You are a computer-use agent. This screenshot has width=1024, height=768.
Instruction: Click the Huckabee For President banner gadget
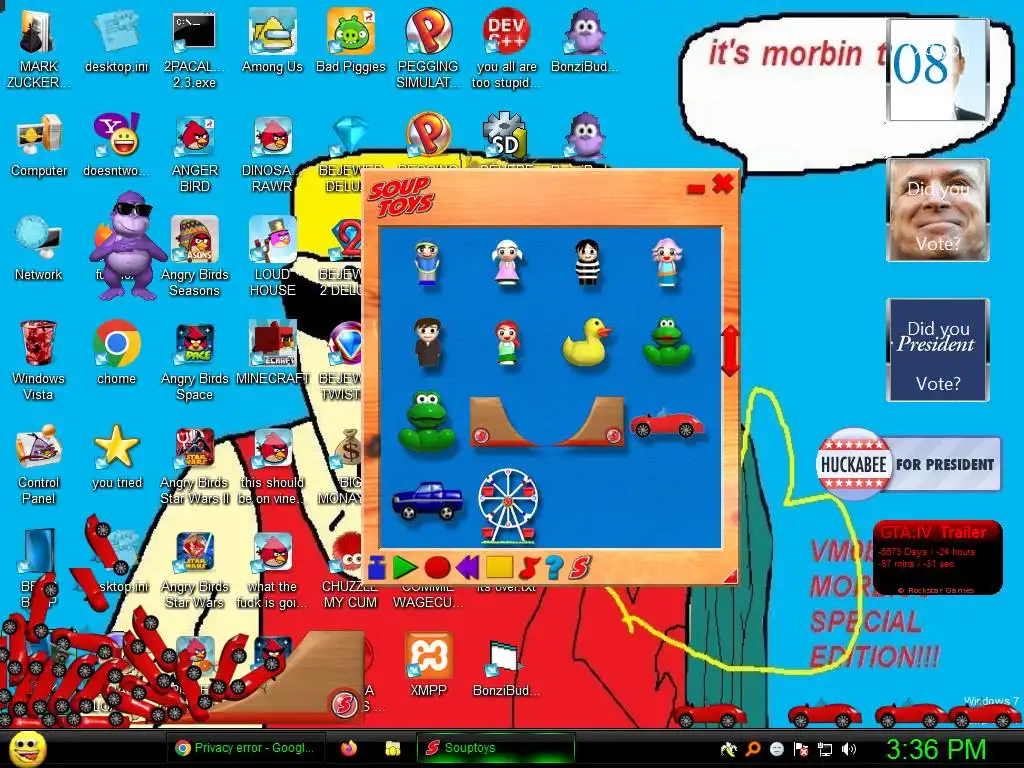(908, 464)
